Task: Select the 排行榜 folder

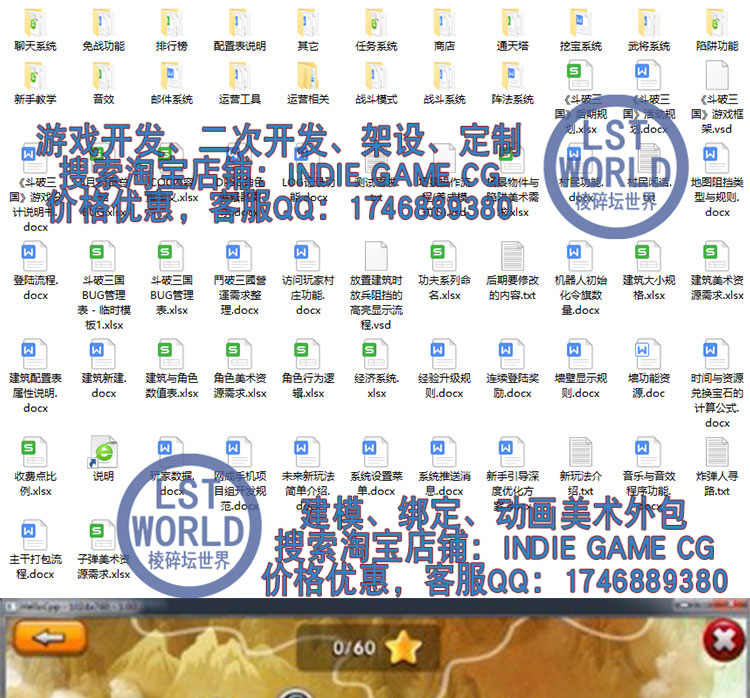Action: coord(171,30)
